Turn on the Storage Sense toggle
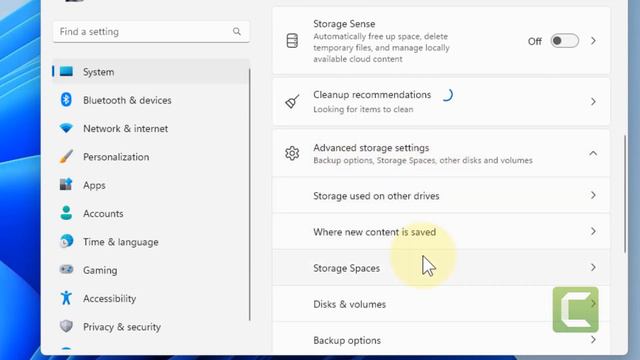 564,41
